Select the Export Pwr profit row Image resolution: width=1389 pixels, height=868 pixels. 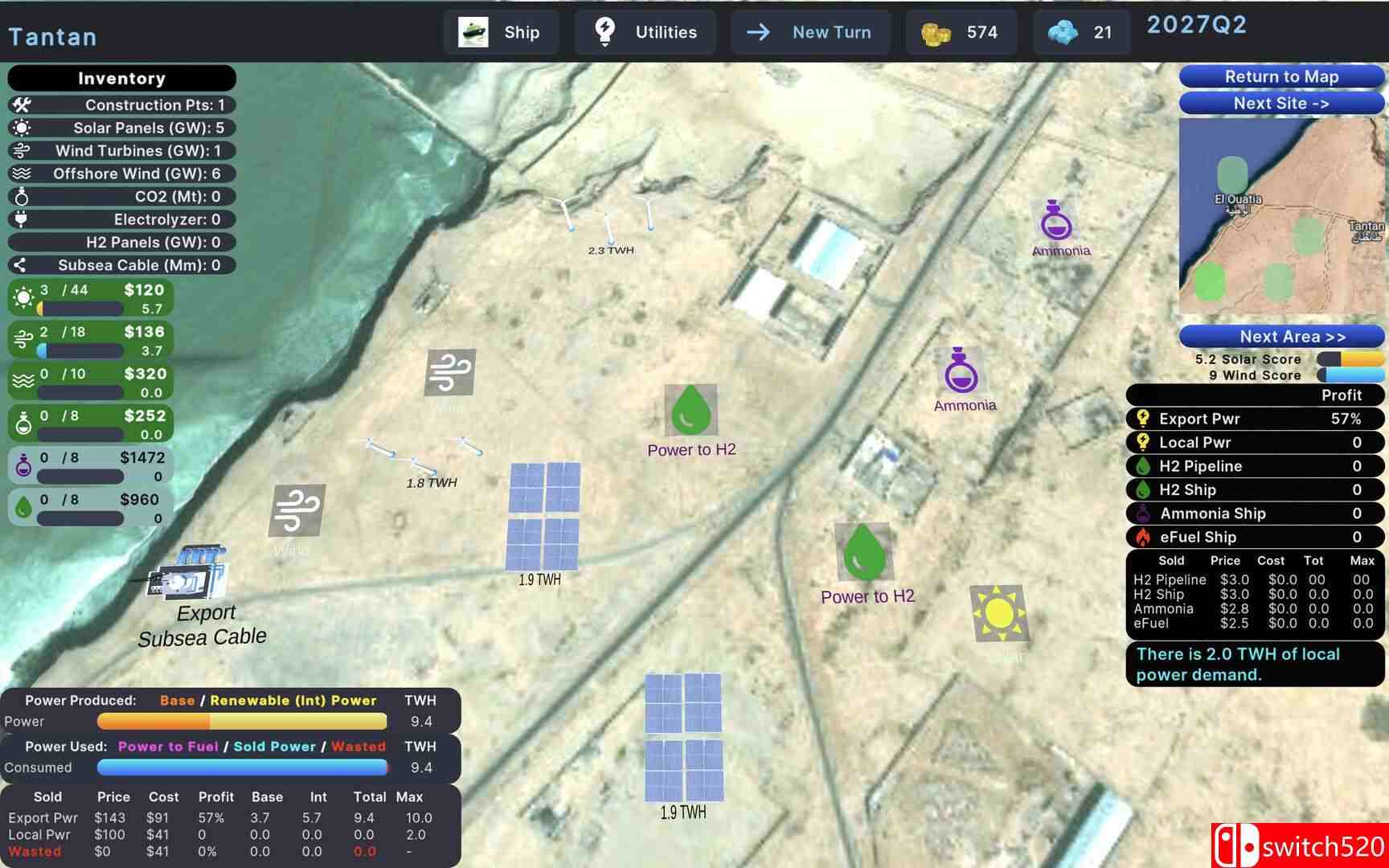click(1255, 419)
